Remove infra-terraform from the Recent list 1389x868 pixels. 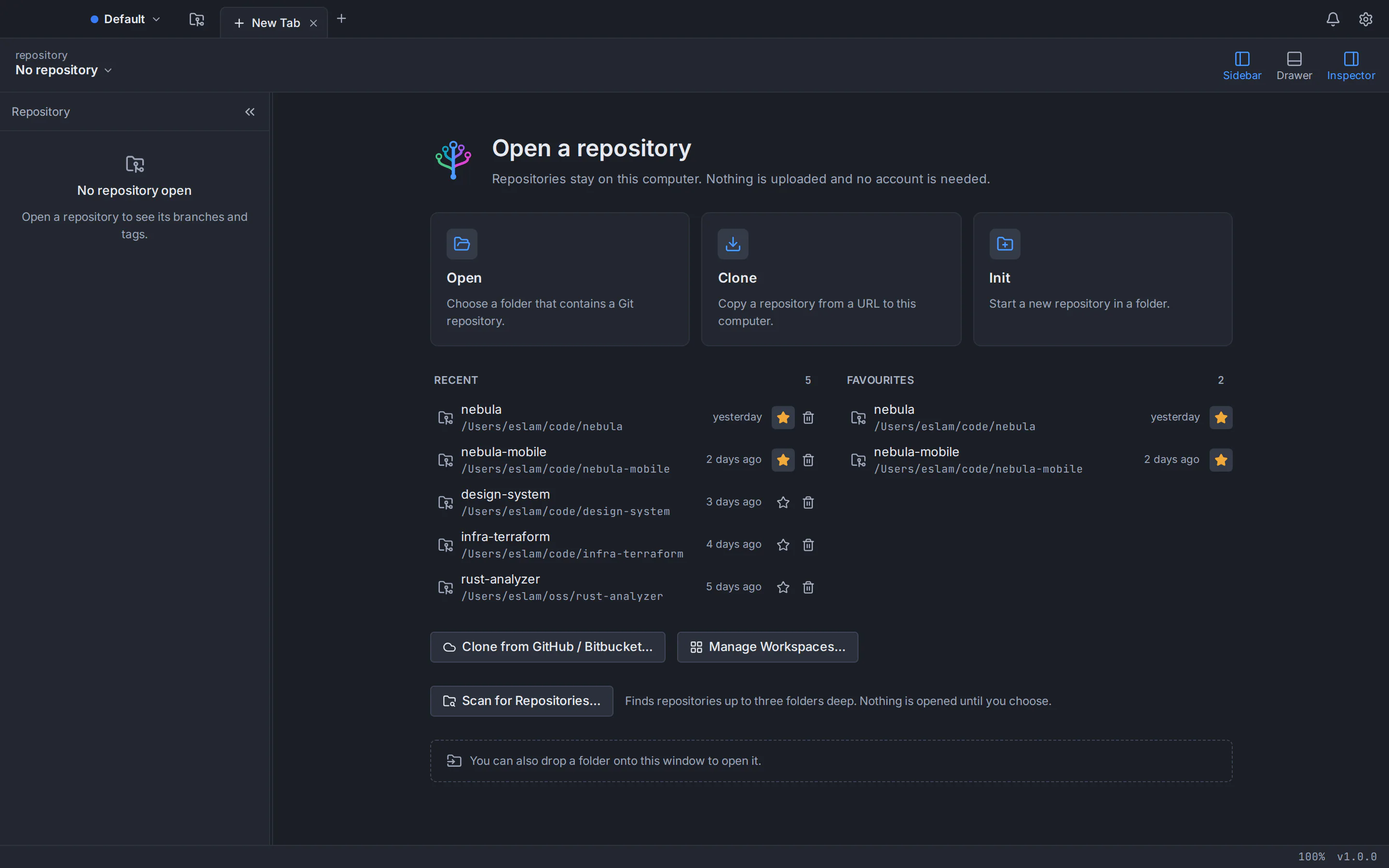808,545
